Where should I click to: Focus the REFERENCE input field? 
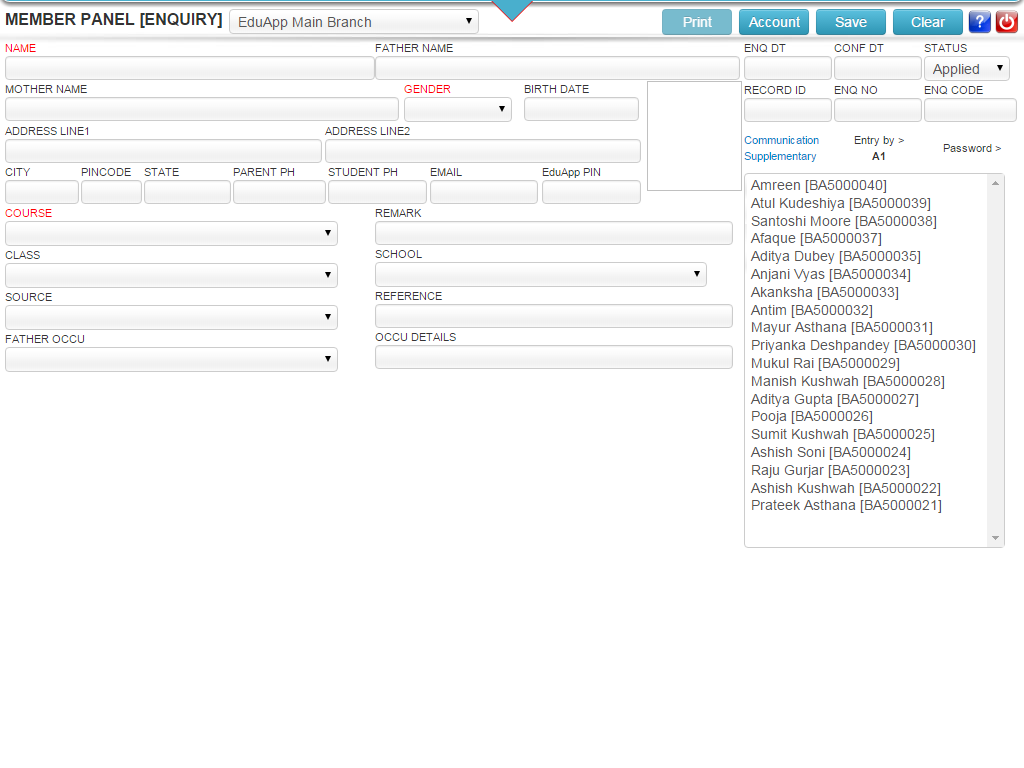click(554, 316)
